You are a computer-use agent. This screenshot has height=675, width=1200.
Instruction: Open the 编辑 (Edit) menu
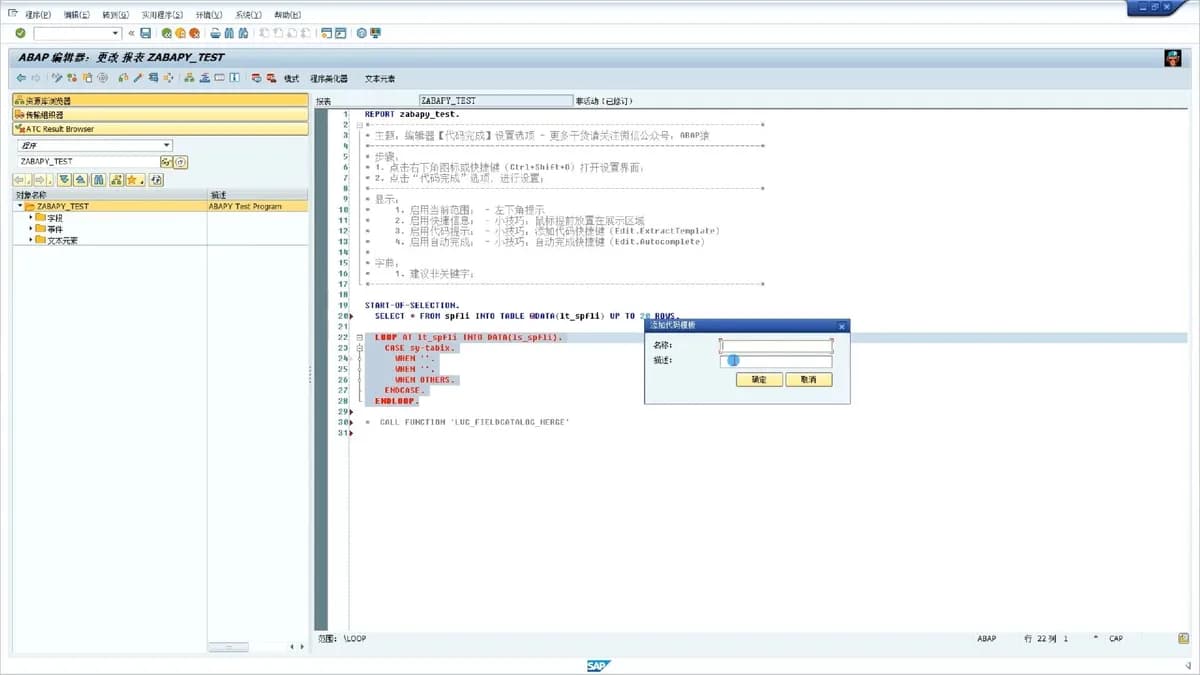tap(76, 15)
